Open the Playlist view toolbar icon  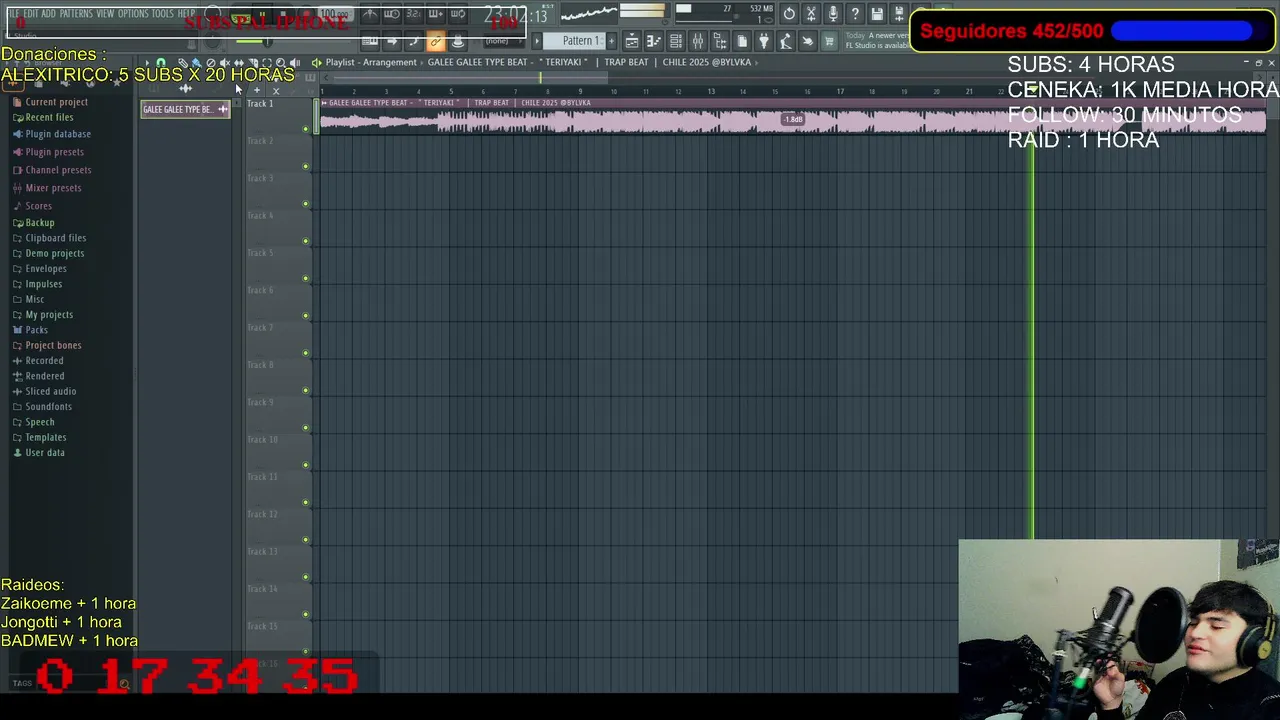(632, 41)
